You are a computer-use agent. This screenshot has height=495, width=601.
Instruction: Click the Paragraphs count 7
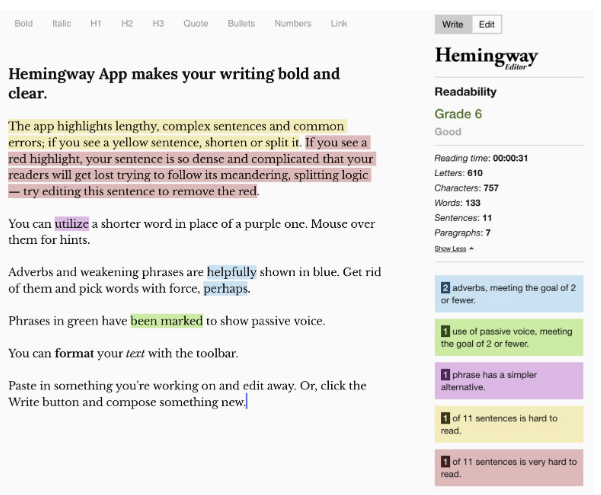[488, 233]
